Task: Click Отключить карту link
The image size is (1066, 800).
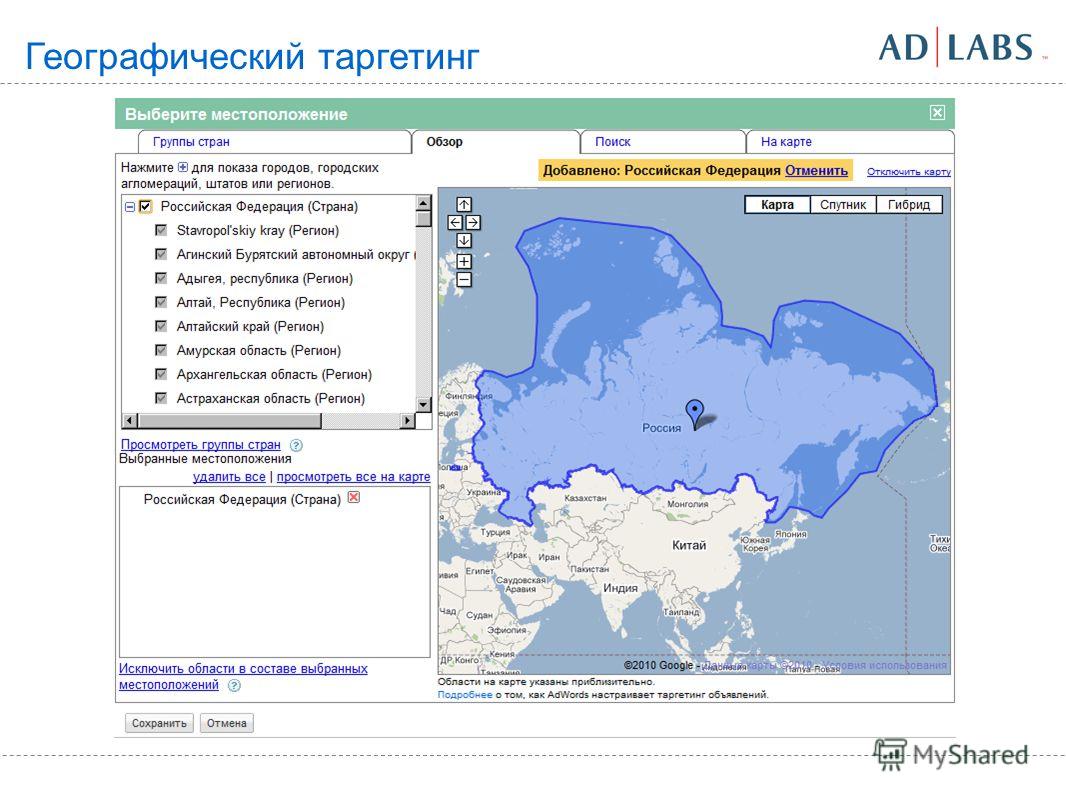Action: click(909, 172)
